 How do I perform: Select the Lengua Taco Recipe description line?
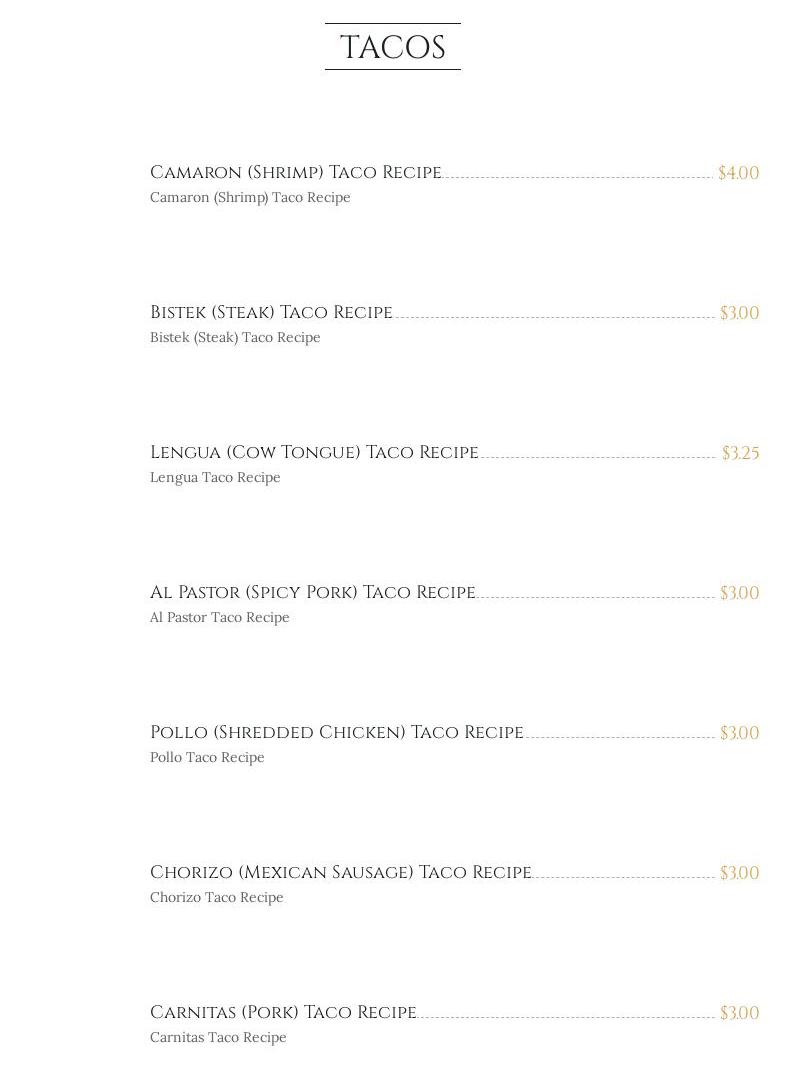[x=215, y=478]
